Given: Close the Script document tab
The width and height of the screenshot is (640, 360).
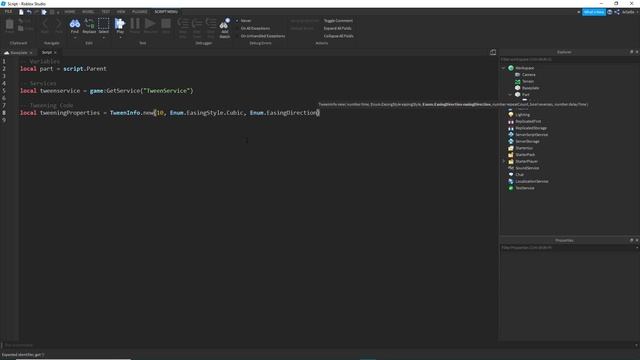Looking at the screenshot, I should pos(55,53).
